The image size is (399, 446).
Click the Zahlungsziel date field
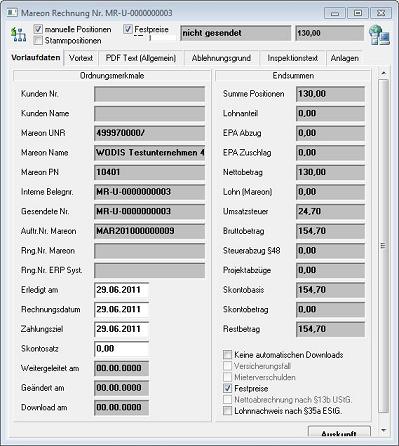point(121,329)
